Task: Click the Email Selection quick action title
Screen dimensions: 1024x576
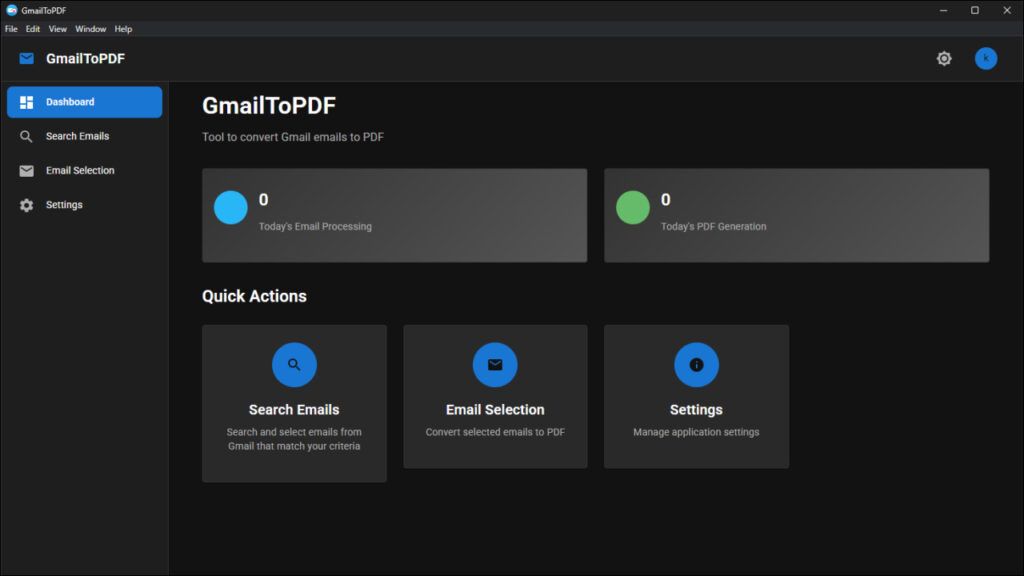Action: click(x=495, y=410)
